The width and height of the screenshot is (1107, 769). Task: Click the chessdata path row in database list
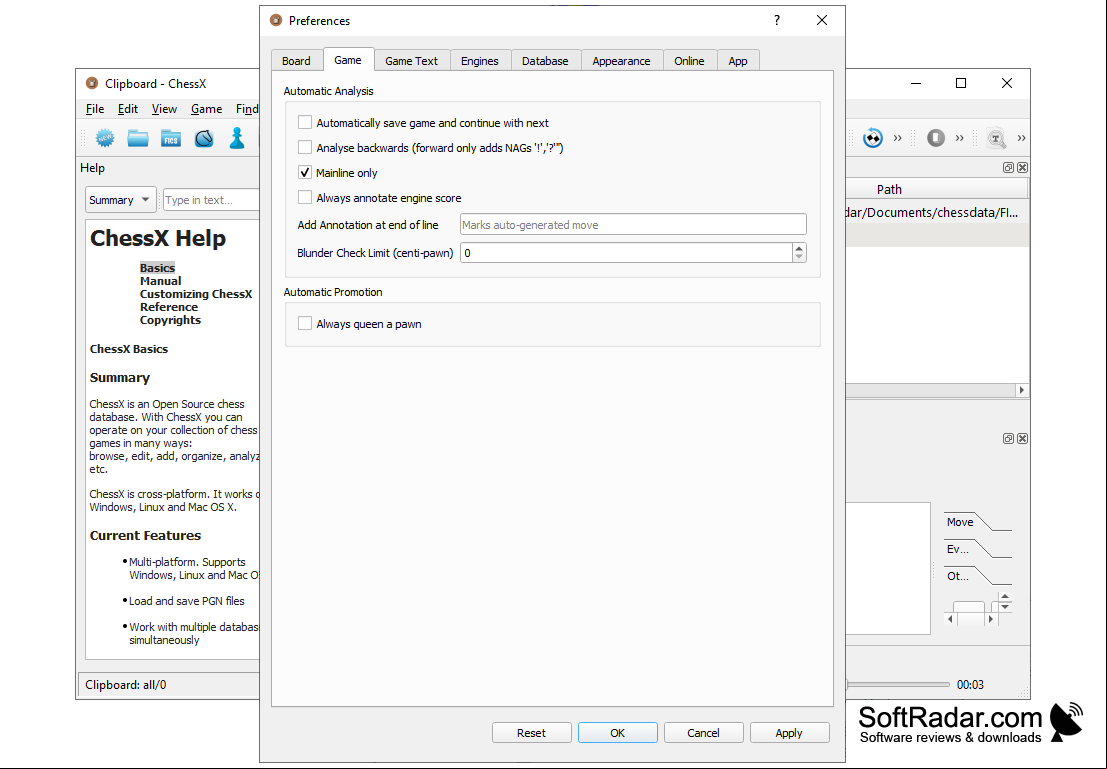(936, 213)
